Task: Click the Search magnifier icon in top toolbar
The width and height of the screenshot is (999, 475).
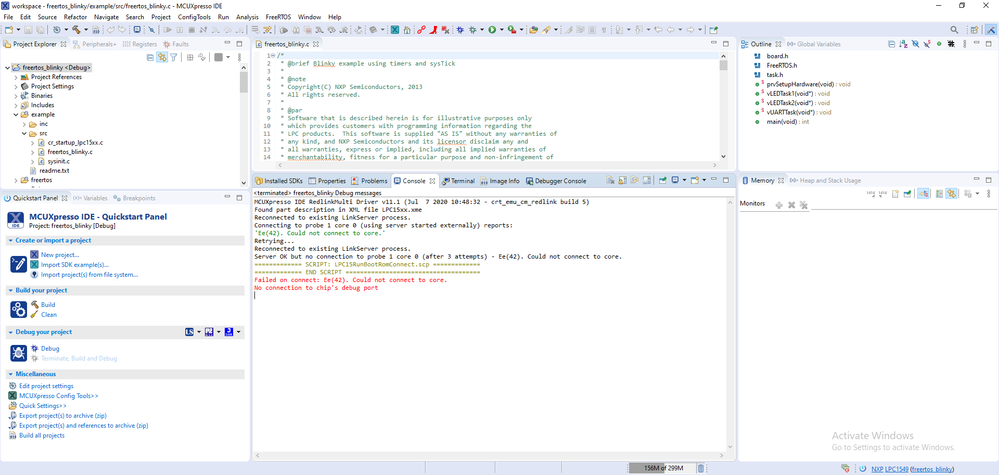Action: [954, 29]
